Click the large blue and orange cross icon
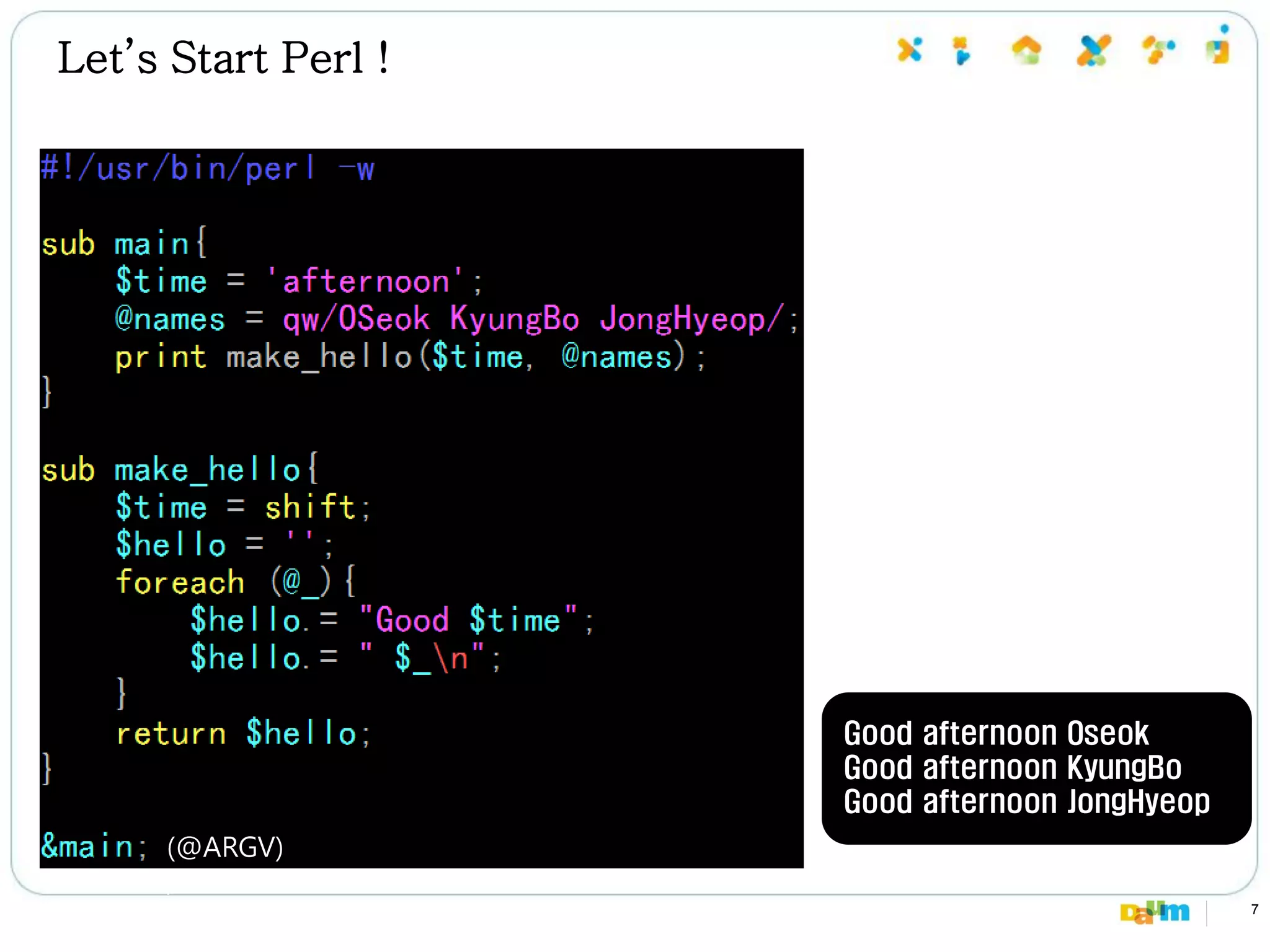1270x952 pixels. click(x=1093, y=50)
